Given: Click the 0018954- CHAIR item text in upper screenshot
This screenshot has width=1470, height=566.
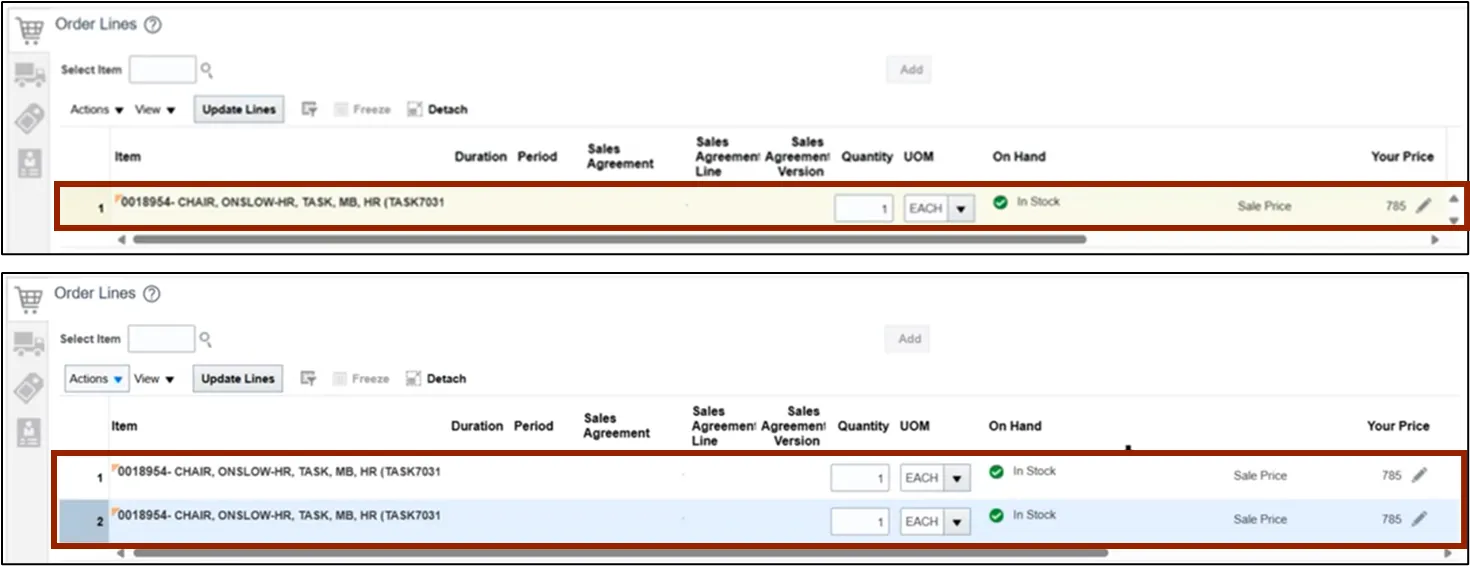Looking at the screenshot, I should tap(283, 203).
